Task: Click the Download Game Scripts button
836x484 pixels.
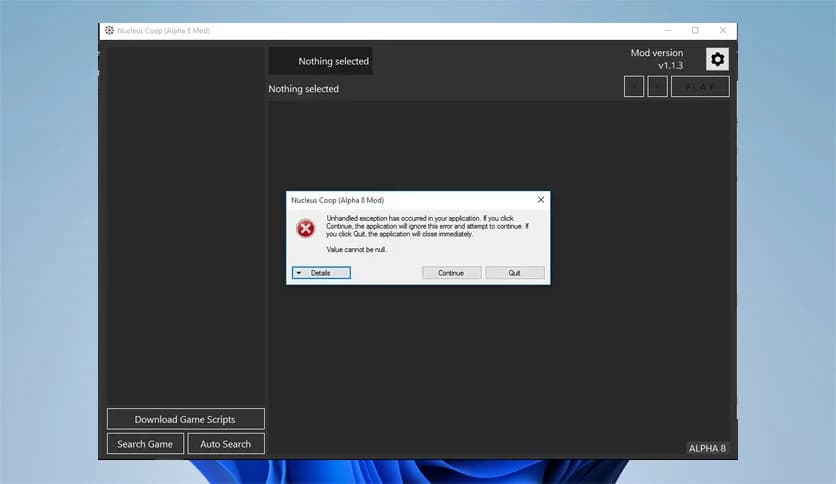Action: point(185,419)
